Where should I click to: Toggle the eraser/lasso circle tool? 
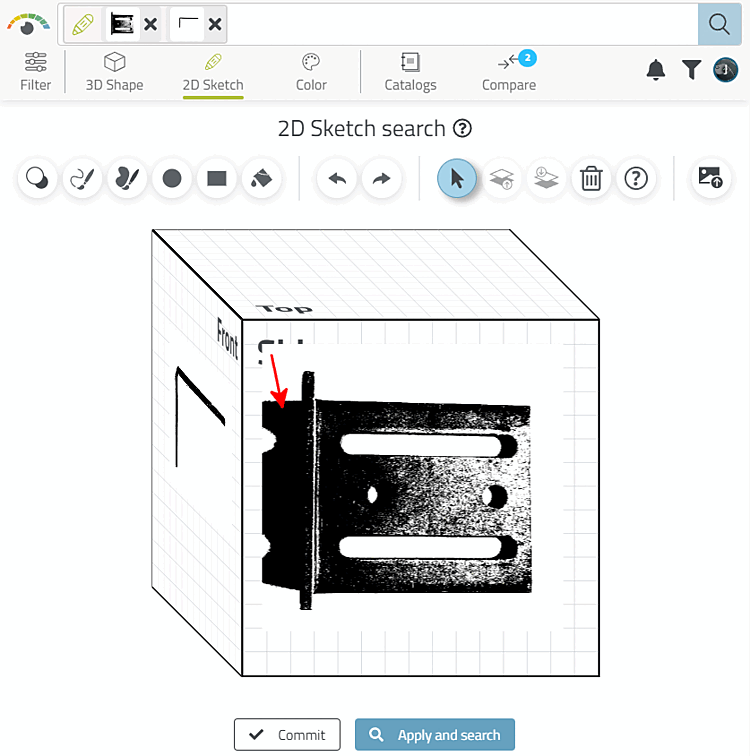click(37, 179)
